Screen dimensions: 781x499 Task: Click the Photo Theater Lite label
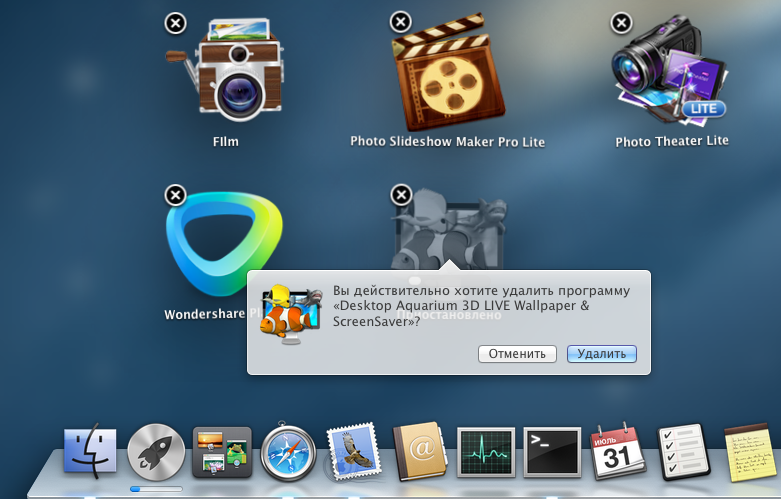point(672,141)
